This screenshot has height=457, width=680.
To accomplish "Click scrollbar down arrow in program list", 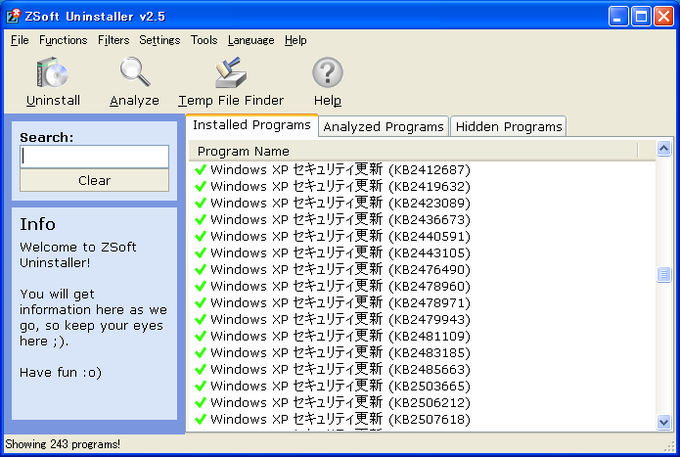I will tap(664, 422).
